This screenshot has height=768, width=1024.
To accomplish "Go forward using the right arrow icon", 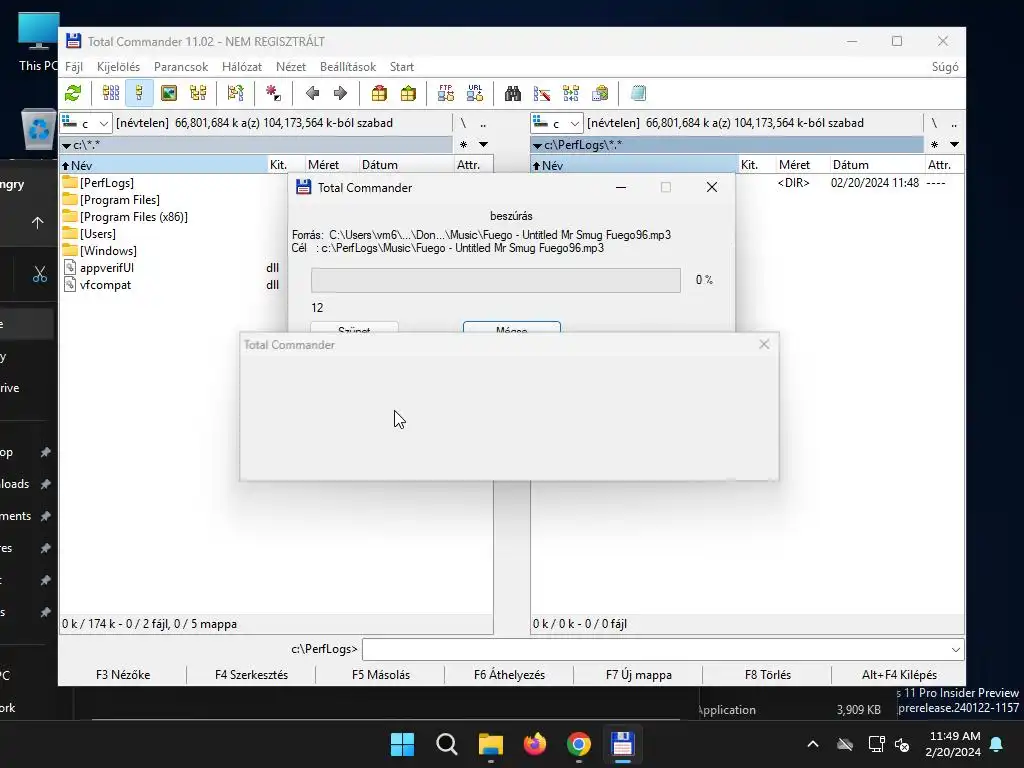I will click(340, 93).
